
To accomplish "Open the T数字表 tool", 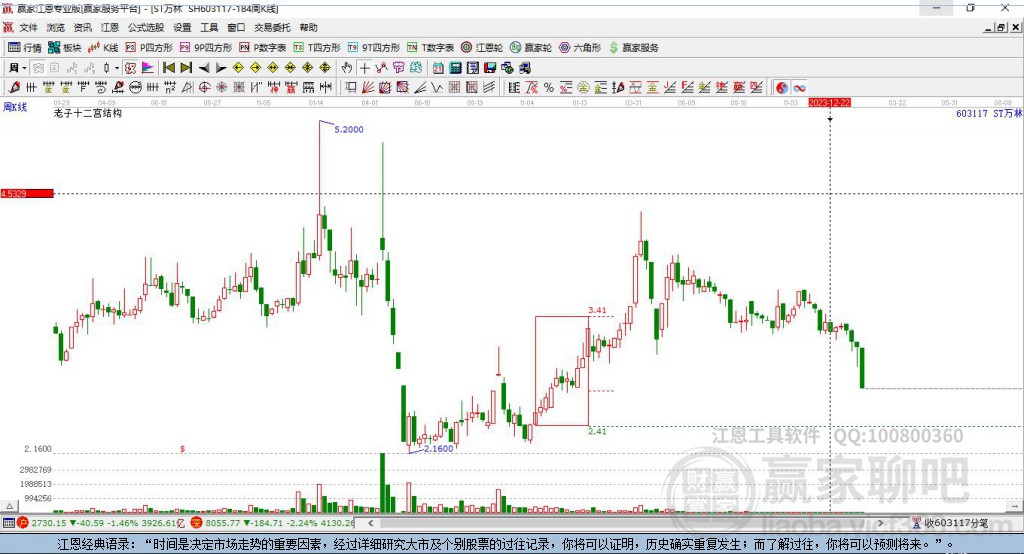I will [x=430, y=48].
